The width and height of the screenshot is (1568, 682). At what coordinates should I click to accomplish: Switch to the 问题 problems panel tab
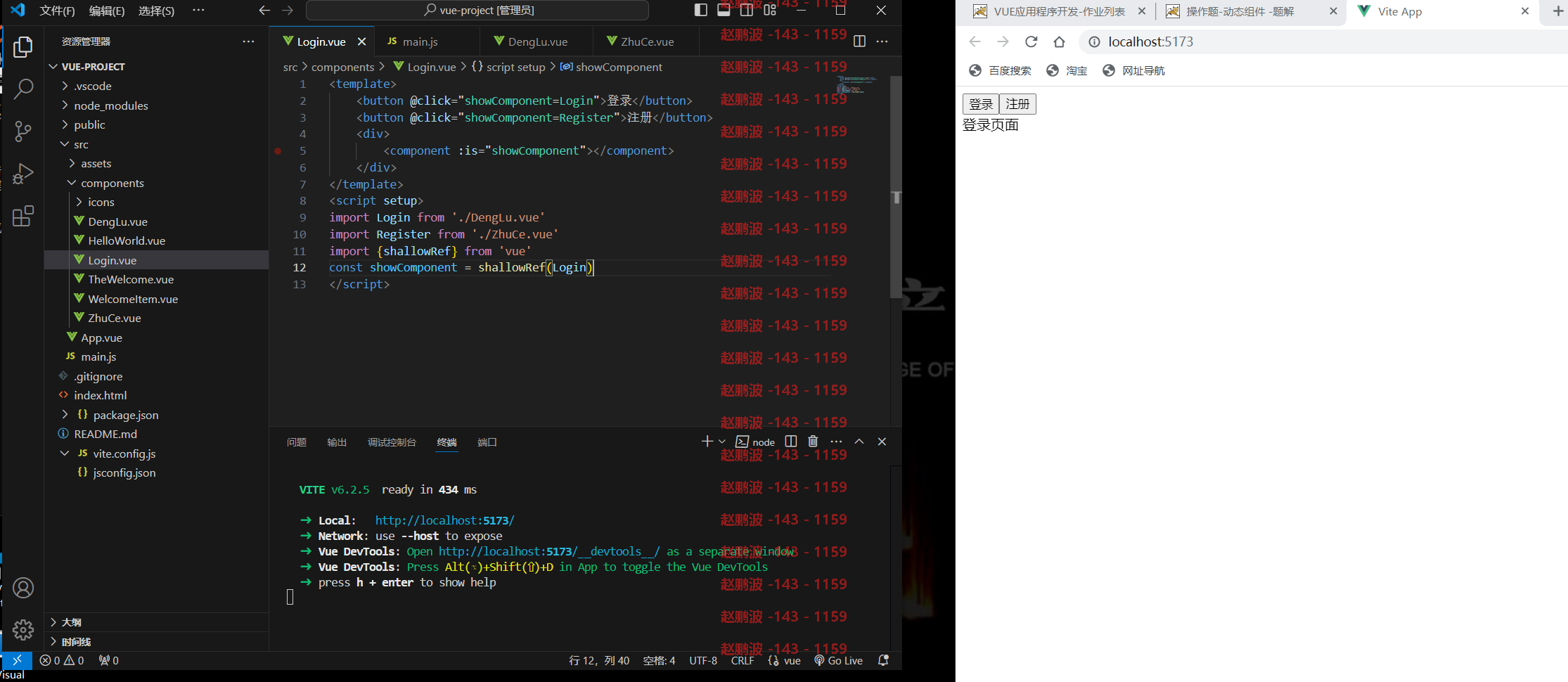(x=297, y=442)
